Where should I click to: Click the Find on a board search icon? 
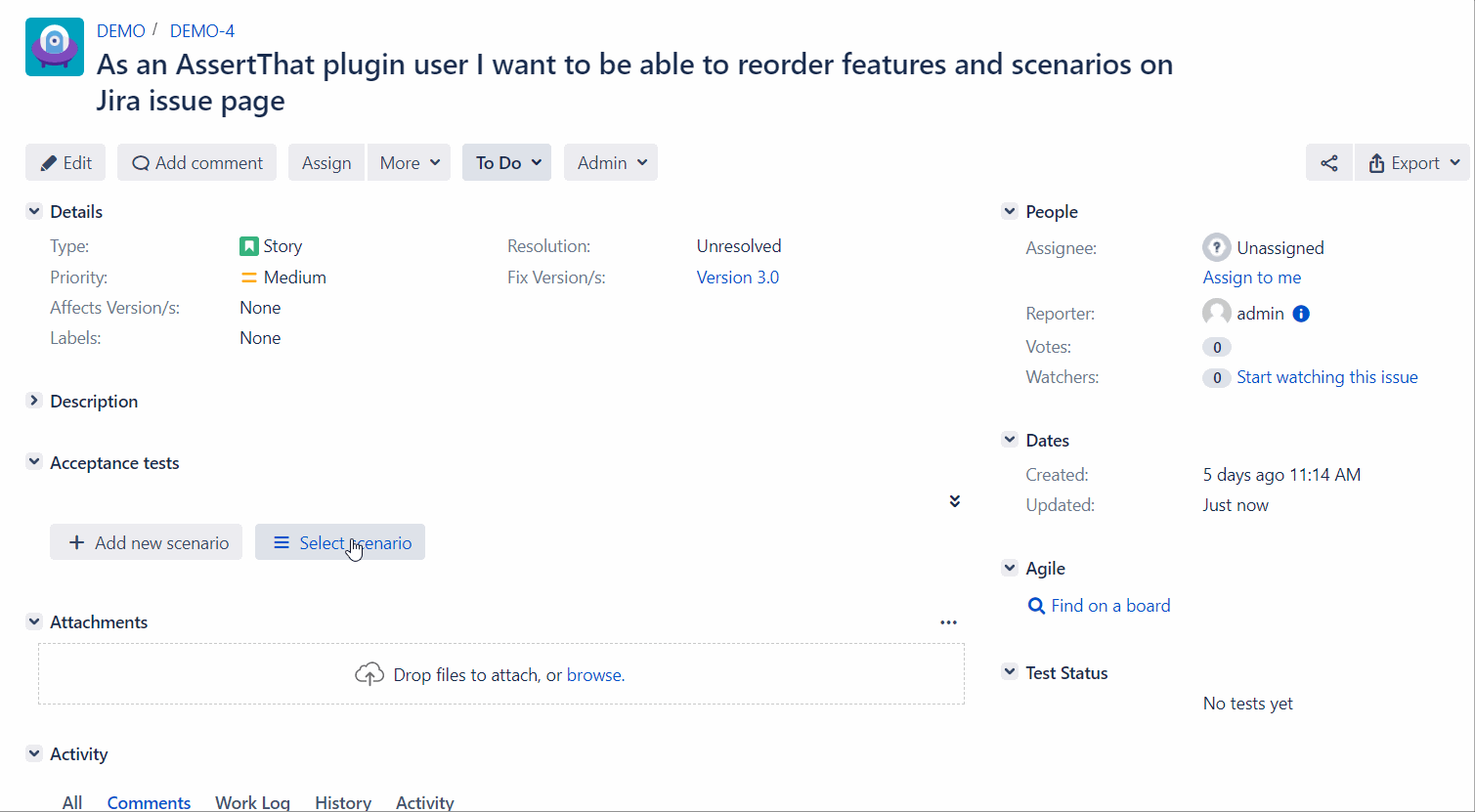(x=1037, y=606)
